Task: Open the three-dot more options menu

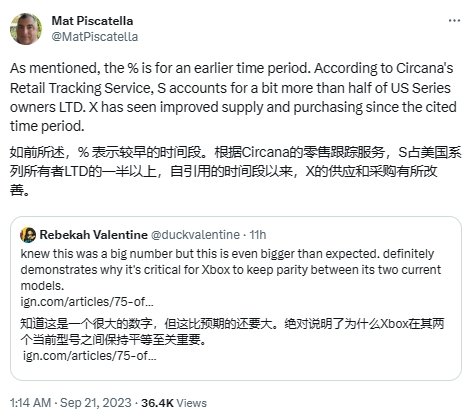Action: (x=454, y=21)
